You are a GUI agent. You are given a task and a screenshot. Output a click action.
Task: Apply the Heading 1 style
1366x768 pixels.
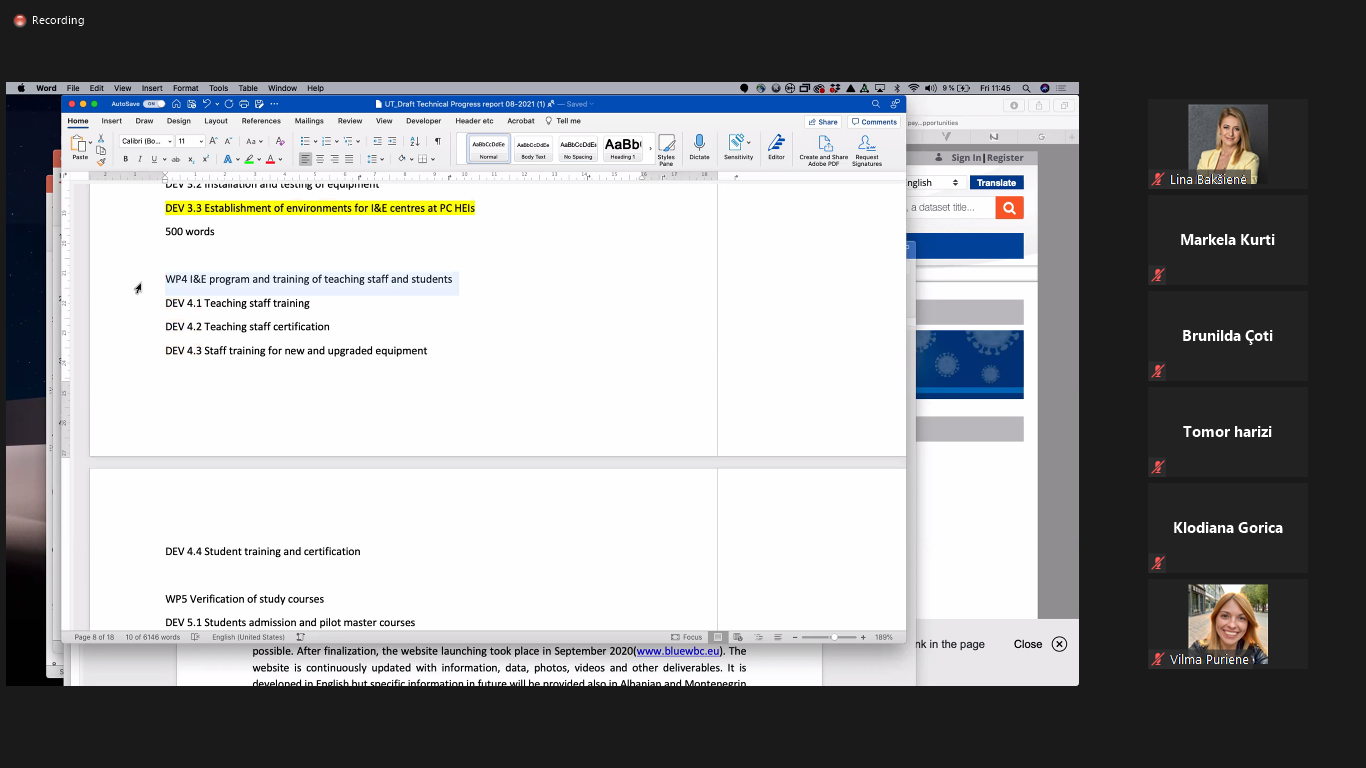click(623, 148)
